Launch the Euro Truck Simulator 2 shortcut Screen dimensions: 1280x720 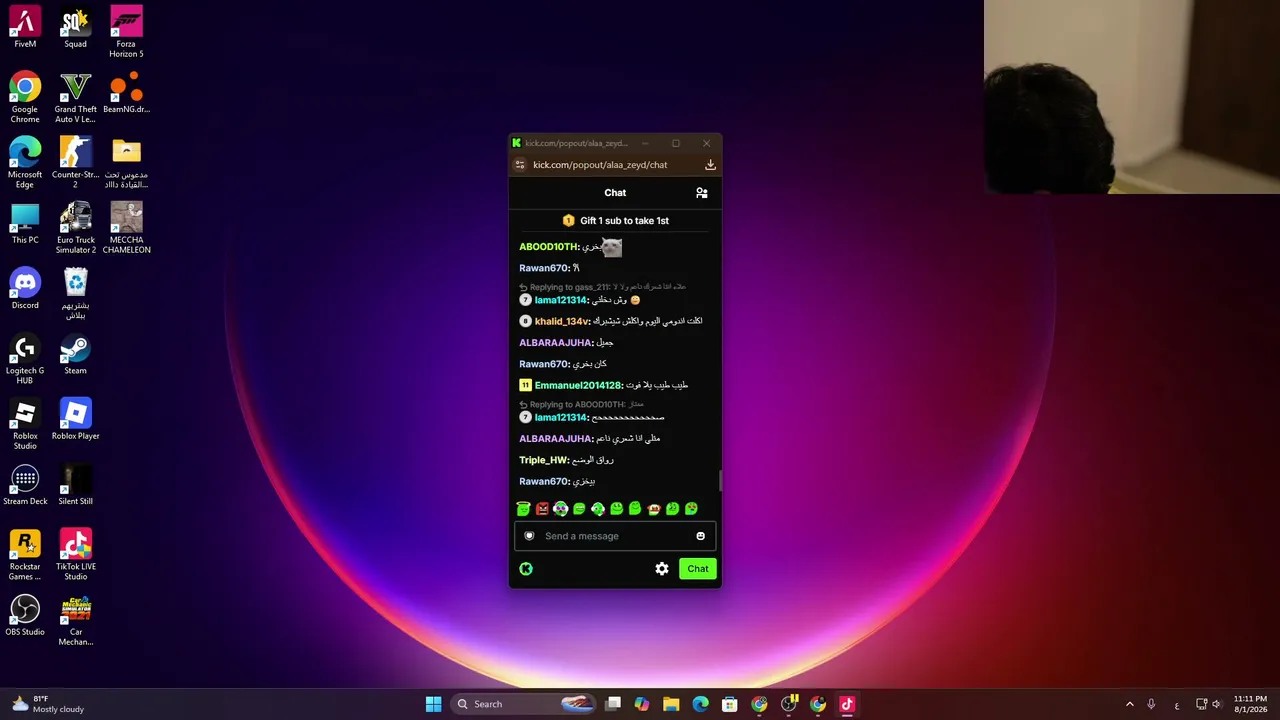pyautogui.click(x=75, y=228)
